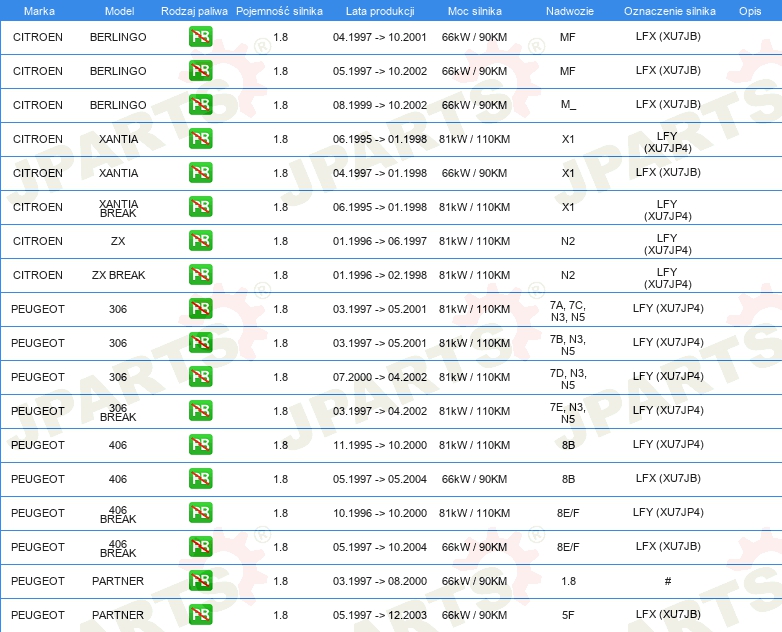Click fuel icon in the ZX BREAK row
The height and width of the screenshot is (632, 782).
200,274
